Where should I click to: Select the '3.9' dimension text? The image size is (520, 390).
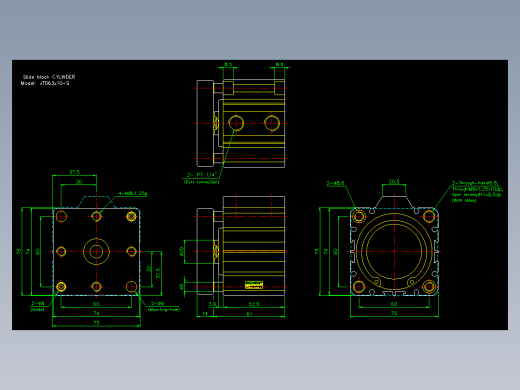(x=212, y=304)
